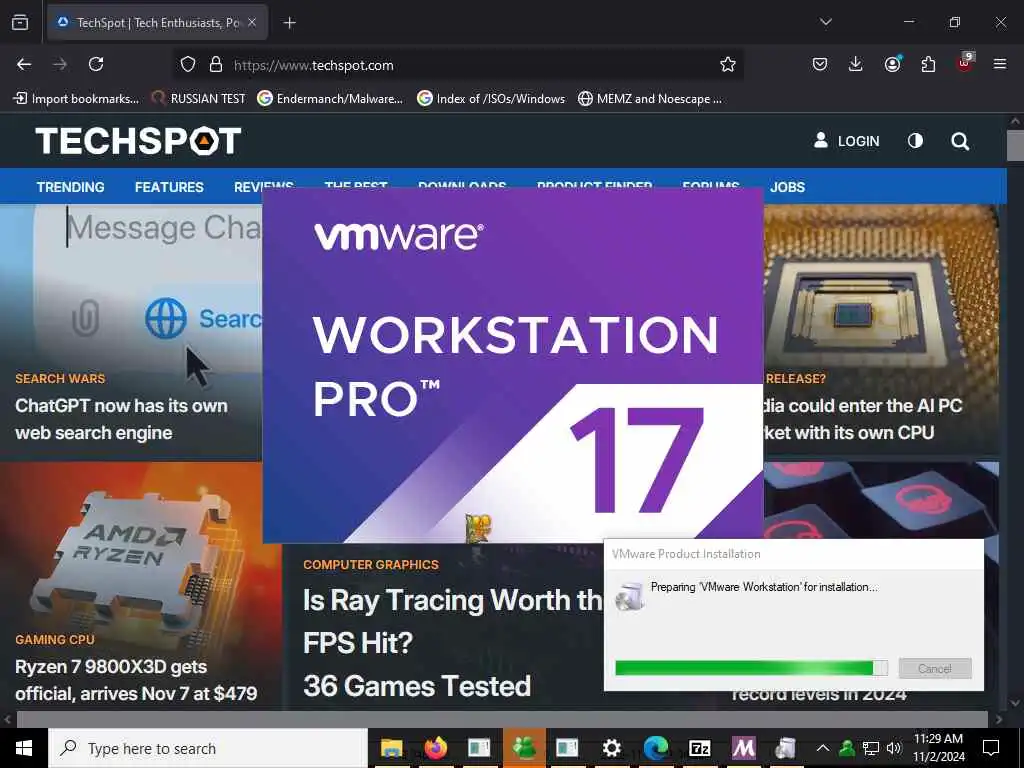Reload the current page

click(96, 65)
